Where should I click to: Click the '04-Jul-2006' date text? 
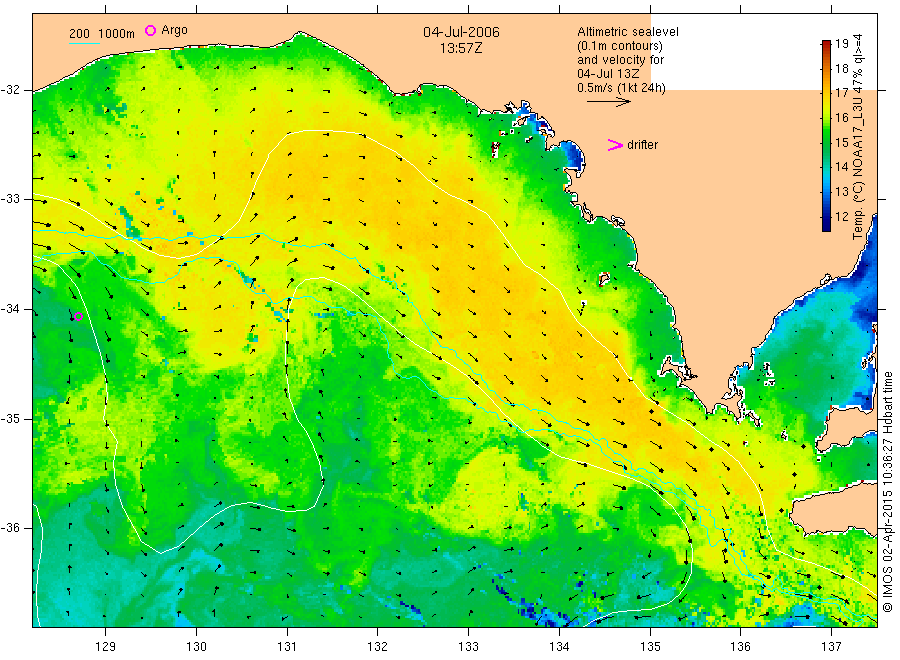coord(461,32)
